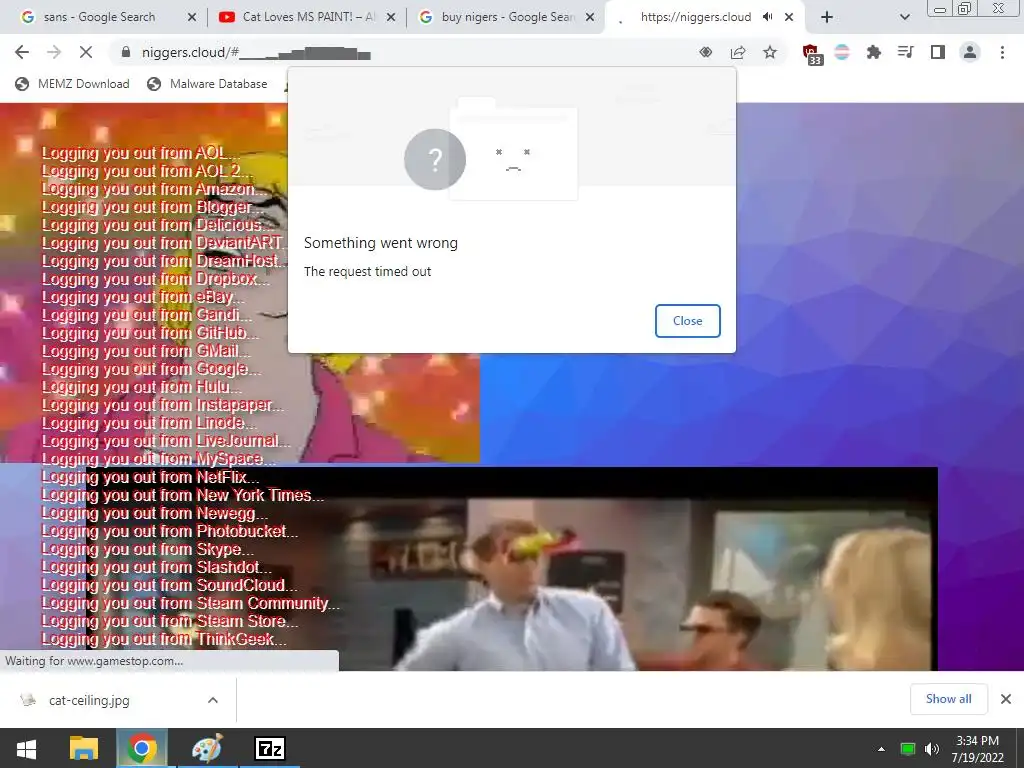Open the Malware Database bookmark
This screenshot has width=1024, height=768.
(207, 84)
